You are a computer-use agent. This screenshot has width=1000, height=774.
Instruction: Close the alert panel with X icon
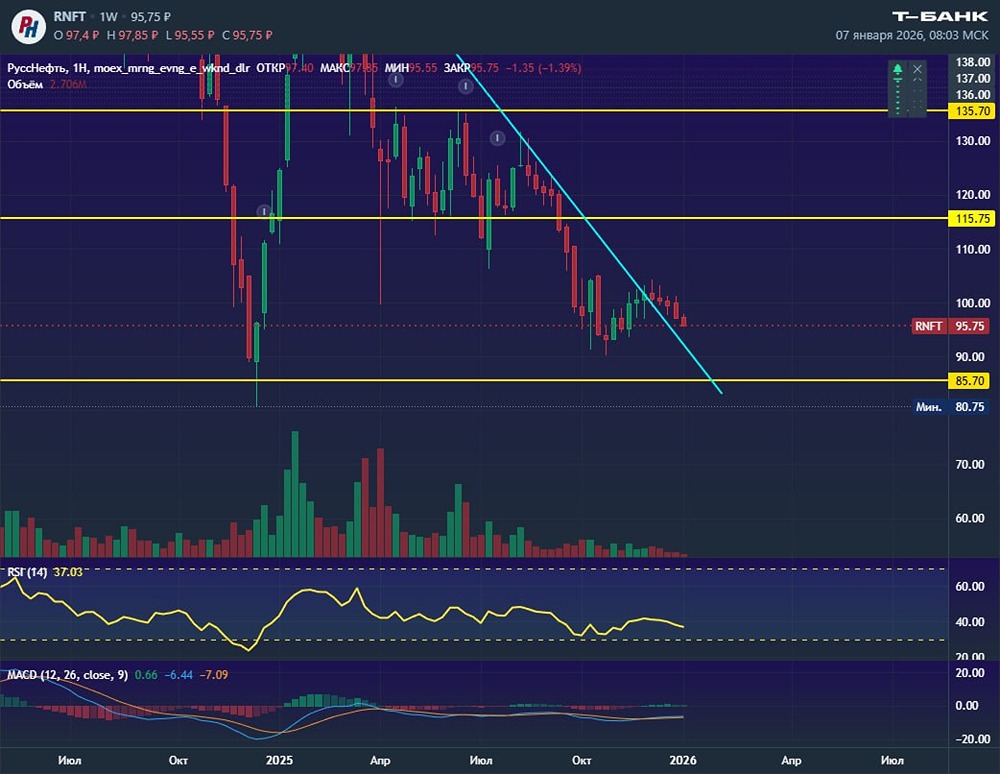[x=917, y=69]
